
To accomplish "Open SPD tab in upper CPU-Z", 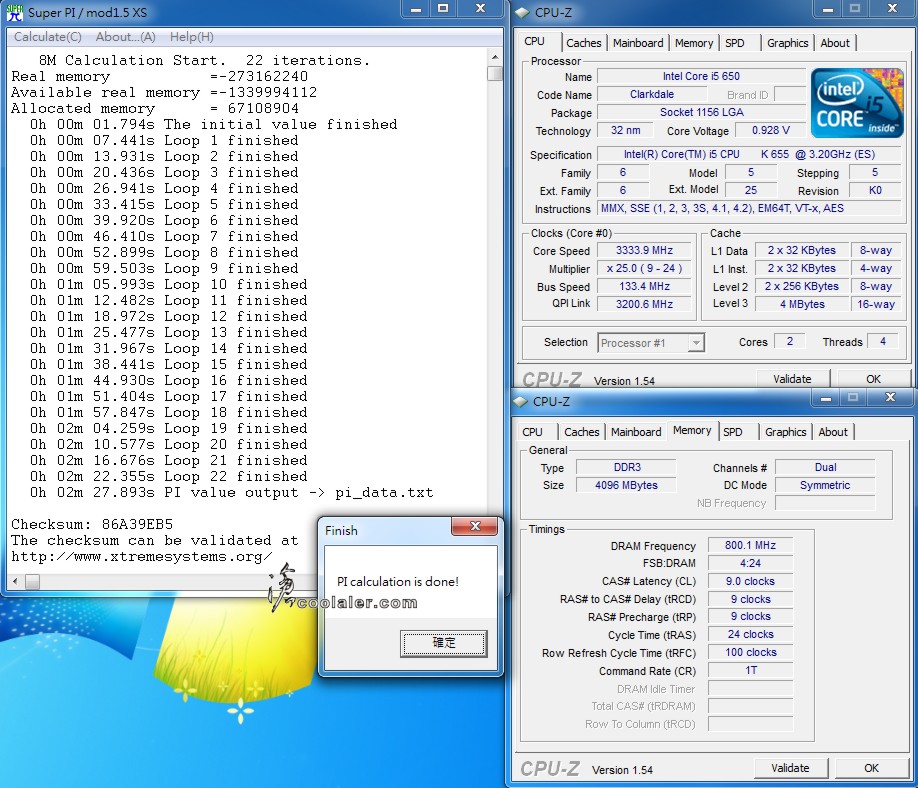I will click(x=735, y=43).
